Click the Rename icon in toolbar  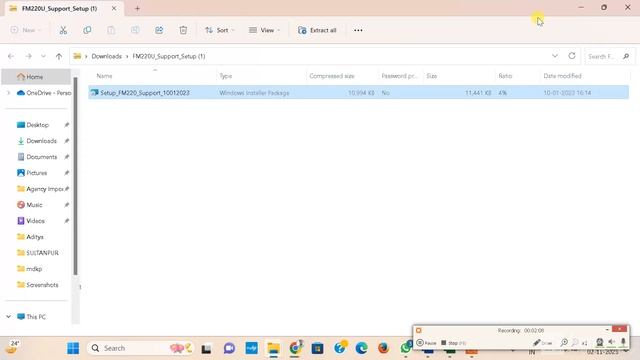coord(135,30)
